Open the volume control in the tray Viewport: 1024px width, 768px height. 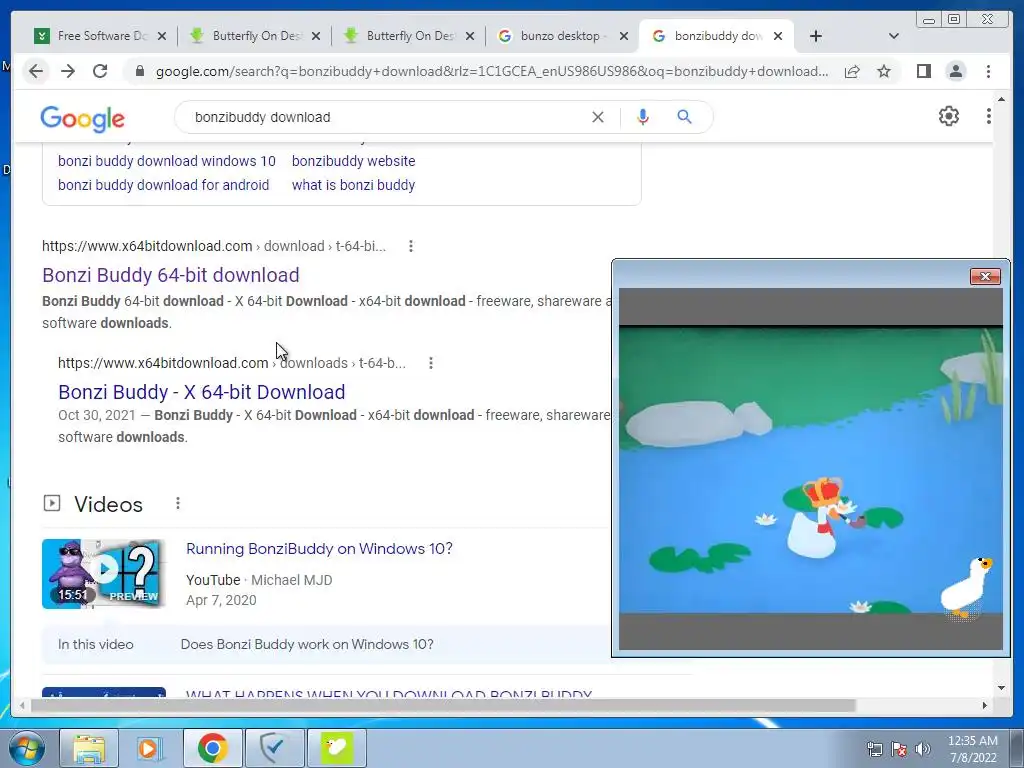(923, 748)
